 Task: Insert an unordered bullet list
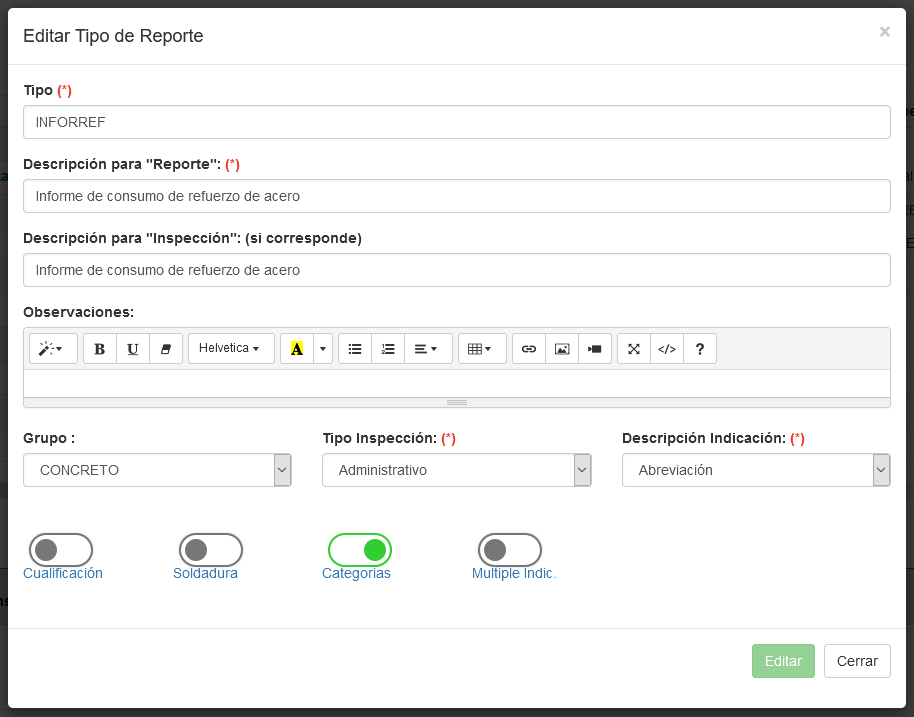tap(354, 349)
